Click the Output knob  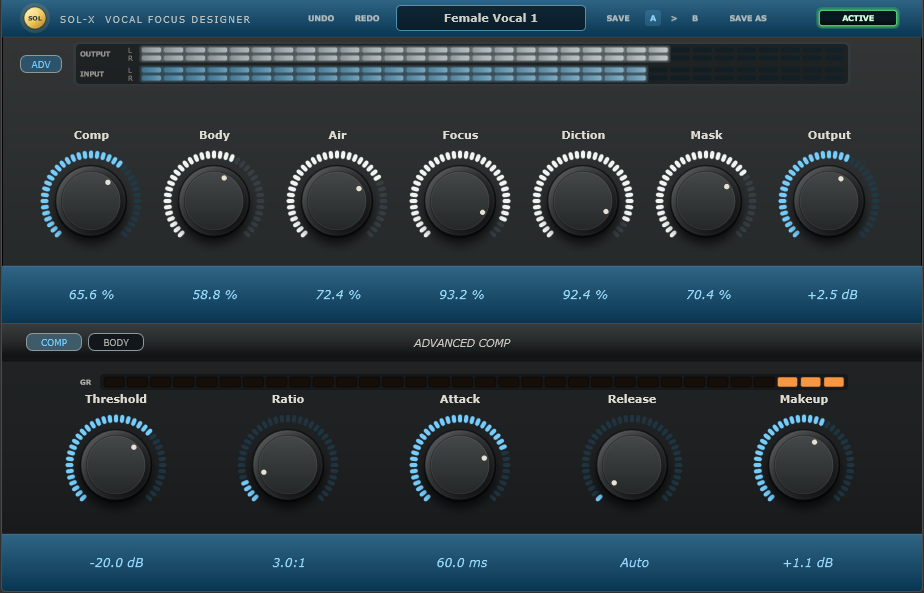tap(829, 201)
